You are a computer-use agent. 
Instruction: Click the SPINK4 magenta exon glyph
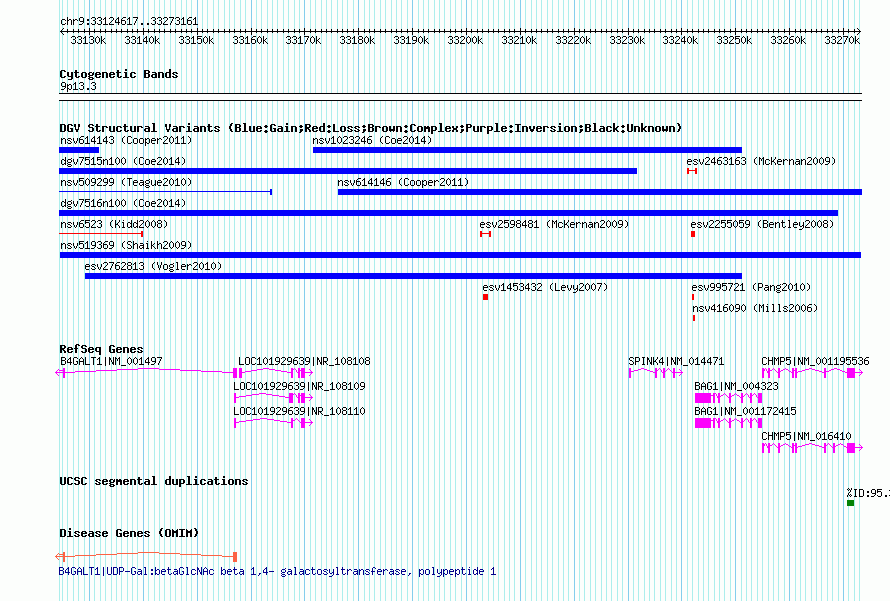pos(656,373)
